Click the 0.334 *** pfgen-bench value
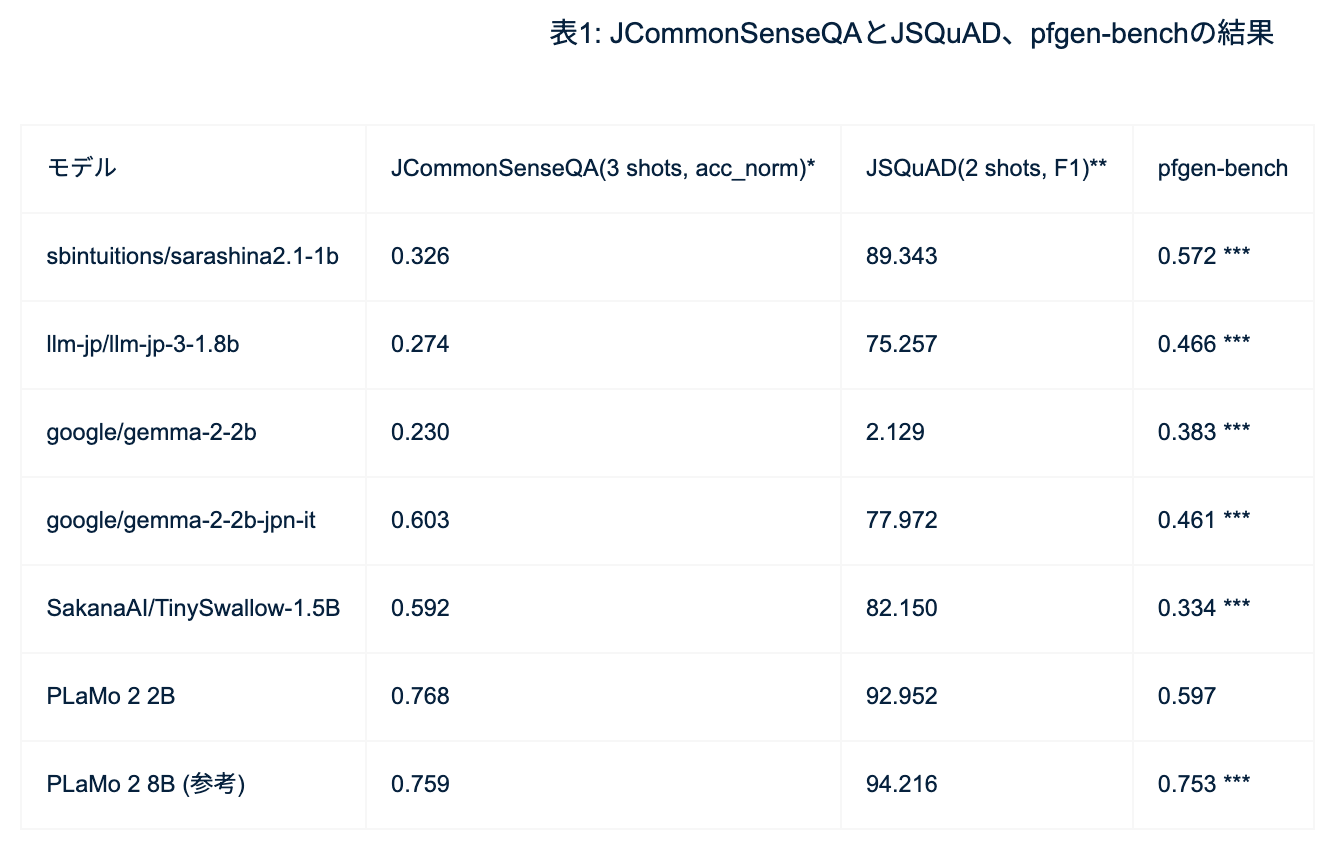The height and width of the screenshot is (848, 1340). (x=1204, y=608)
